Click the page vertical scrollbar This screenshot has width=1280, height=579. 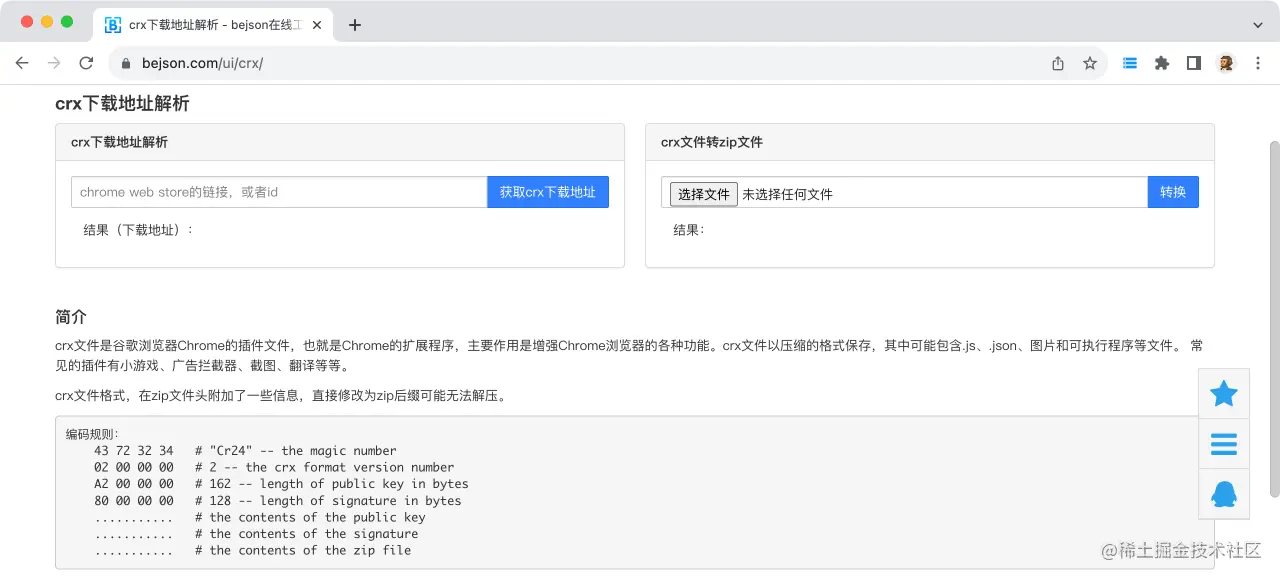click(x=1274, y=318)
